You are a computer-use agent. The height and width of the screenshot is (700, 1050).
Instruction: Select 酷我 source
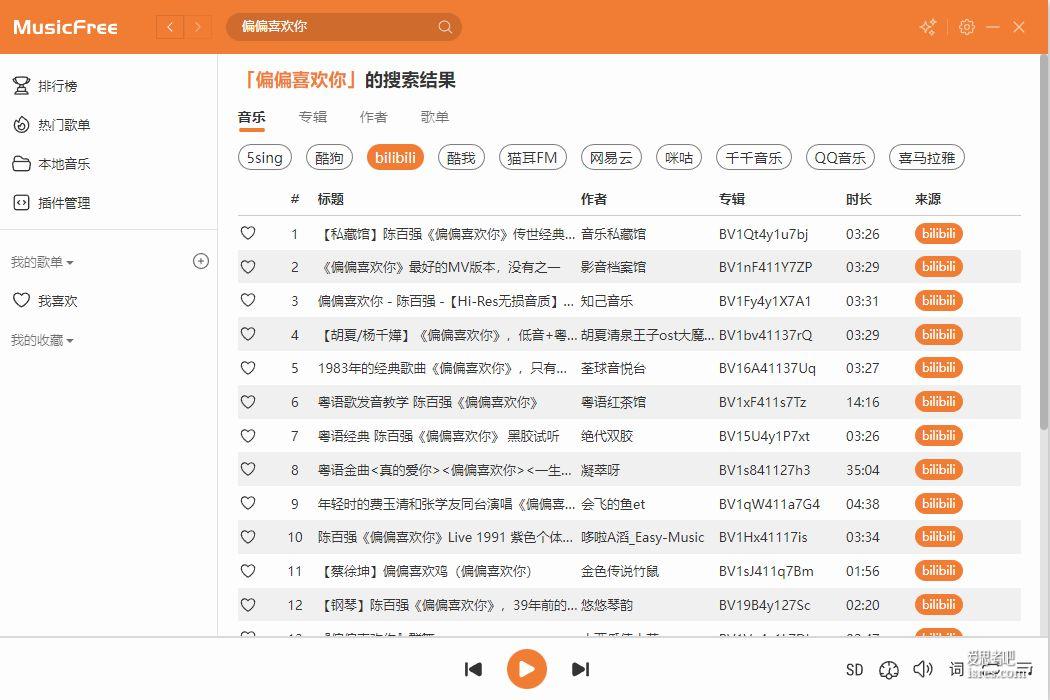(461, 157)
